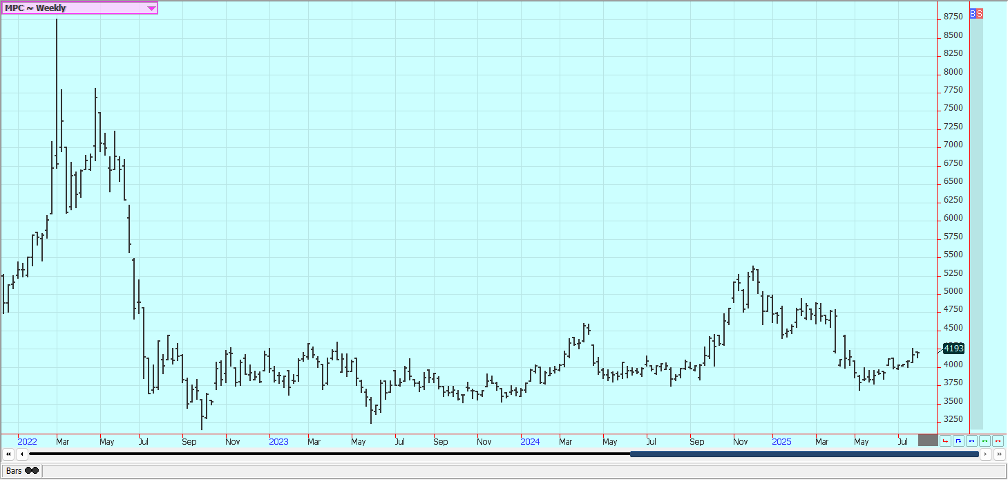The width and height of the screenshot is (1008, 480).
Task: Click the 3250 price axis label
Action: pos(953,420)
